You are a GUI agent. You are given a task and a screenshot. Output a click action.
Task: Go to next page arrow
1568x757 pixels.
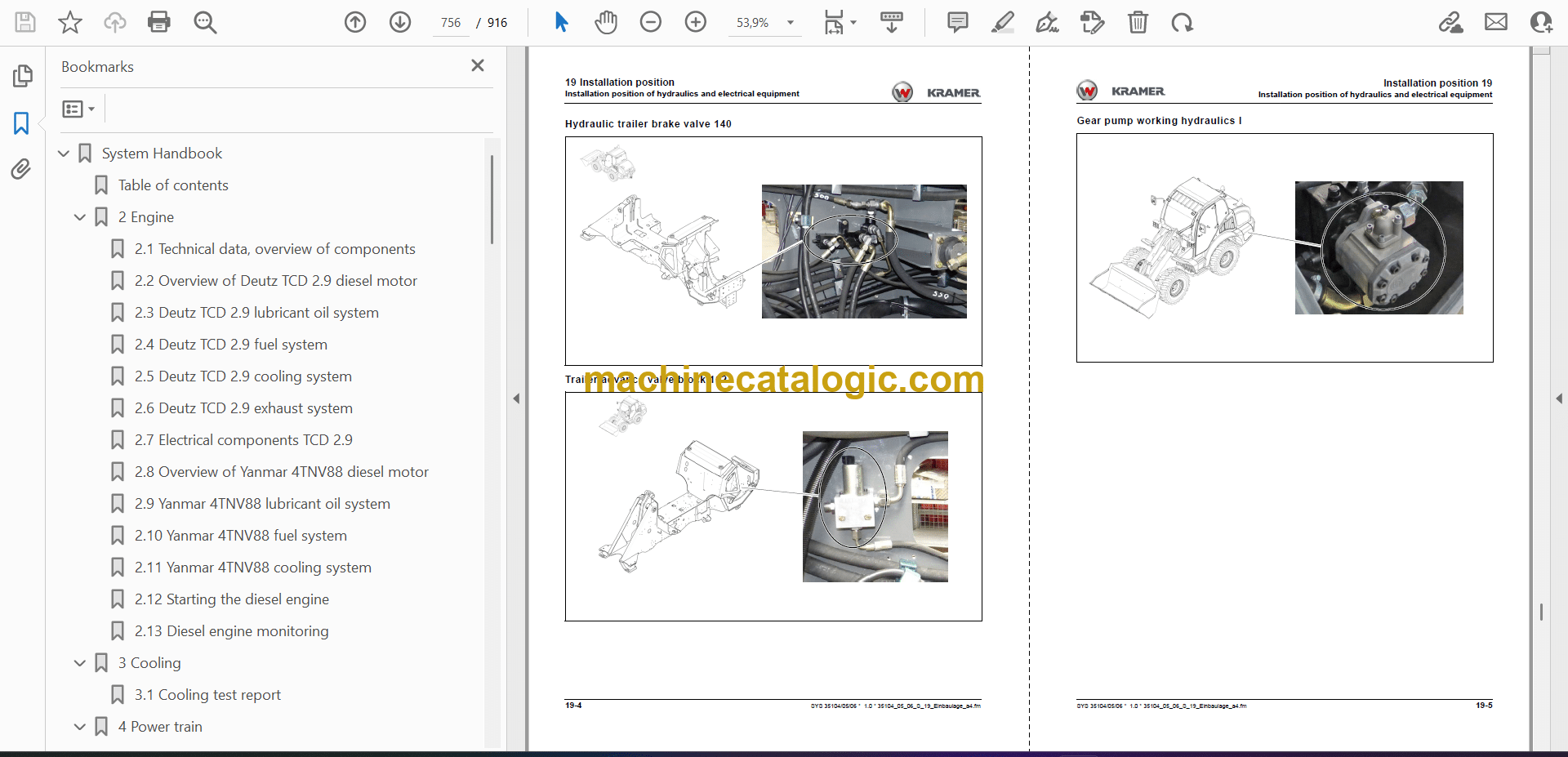pyautogui.click(x=400, y=22)
